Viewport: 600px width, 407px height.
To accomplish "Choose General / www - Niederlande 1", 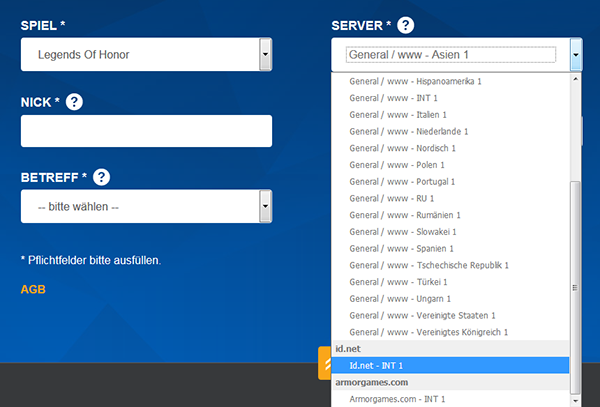I will click(451, 132).
